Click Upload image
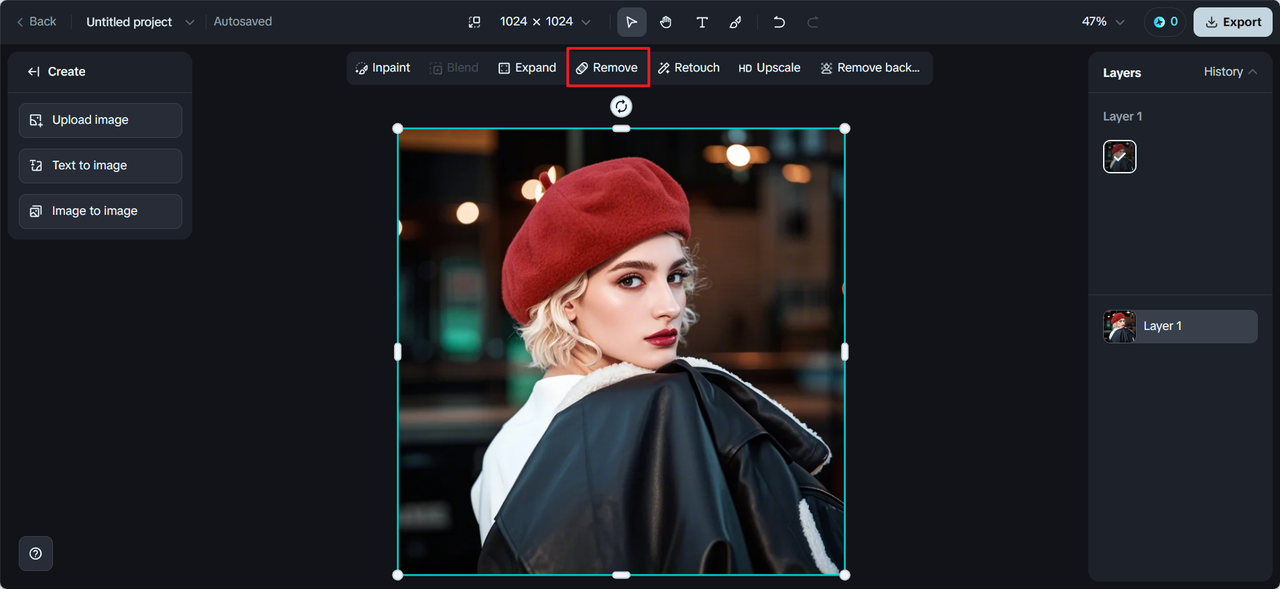The image size is (1280, 589). [x=100, y=120]
